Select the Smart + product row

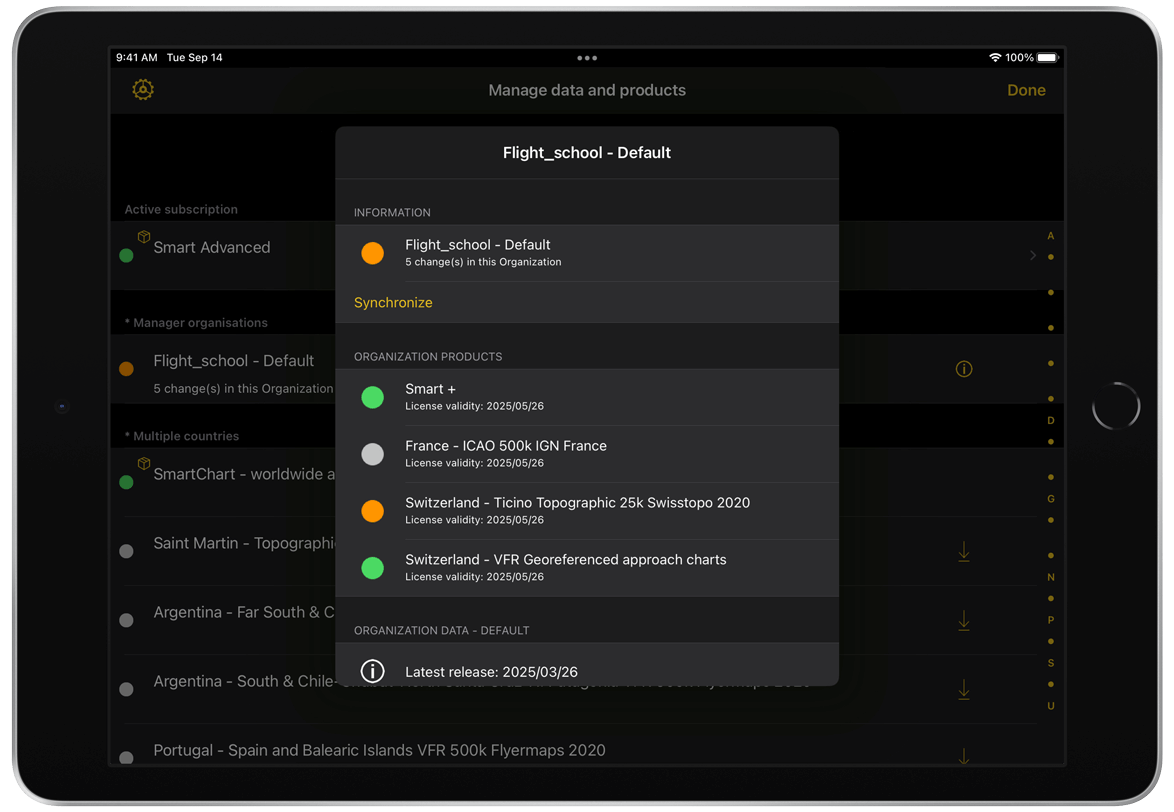click(x=587, y=397)
